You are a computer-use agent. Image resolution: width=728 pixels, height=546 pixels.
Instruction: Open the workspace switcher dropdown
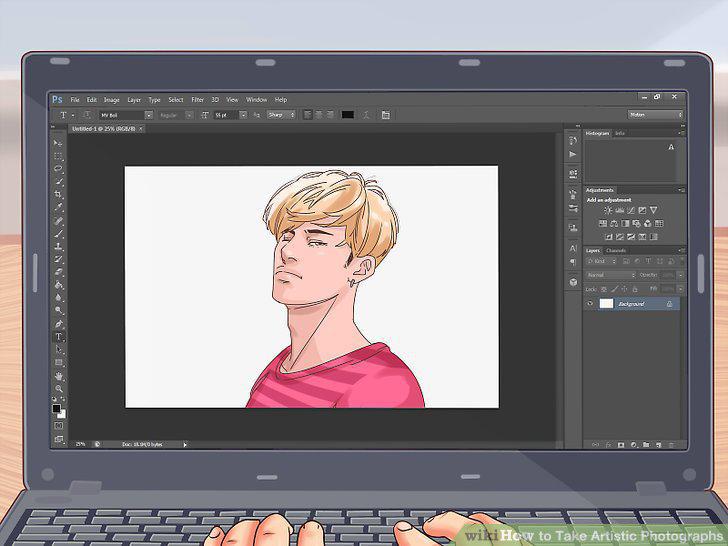[655, 115]
